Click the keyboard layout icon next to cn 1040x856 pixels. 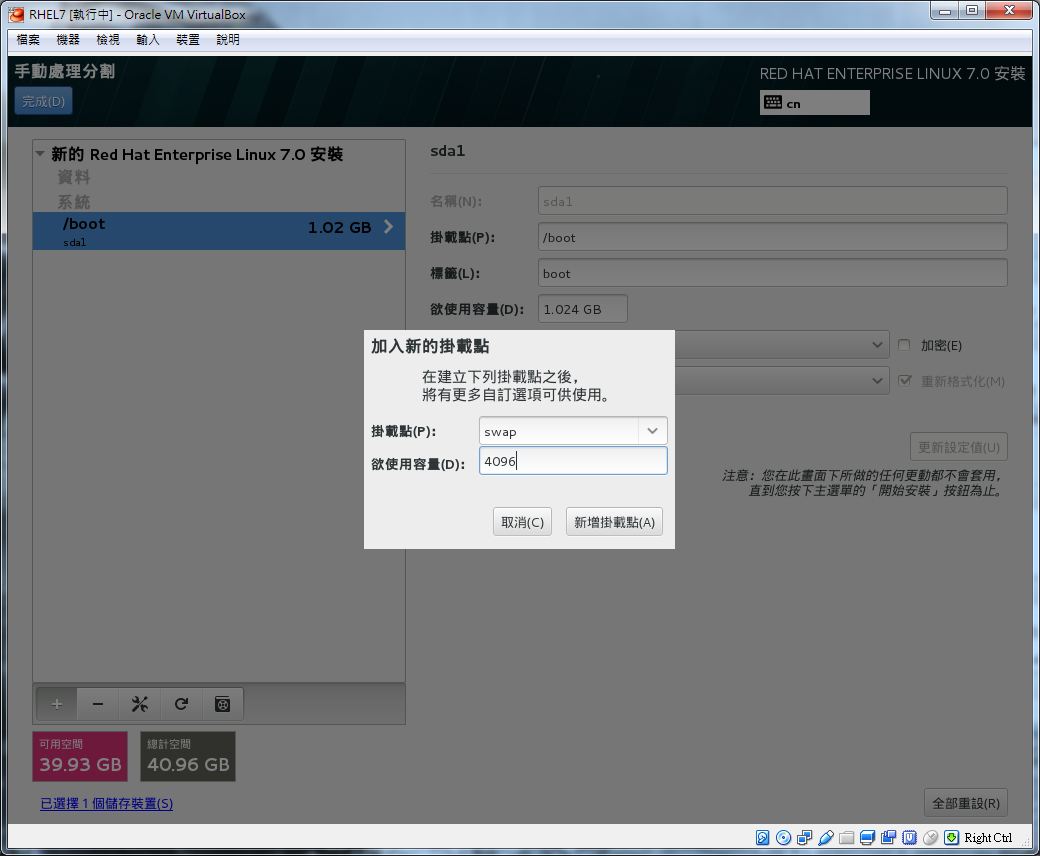(x=773, y=102)
